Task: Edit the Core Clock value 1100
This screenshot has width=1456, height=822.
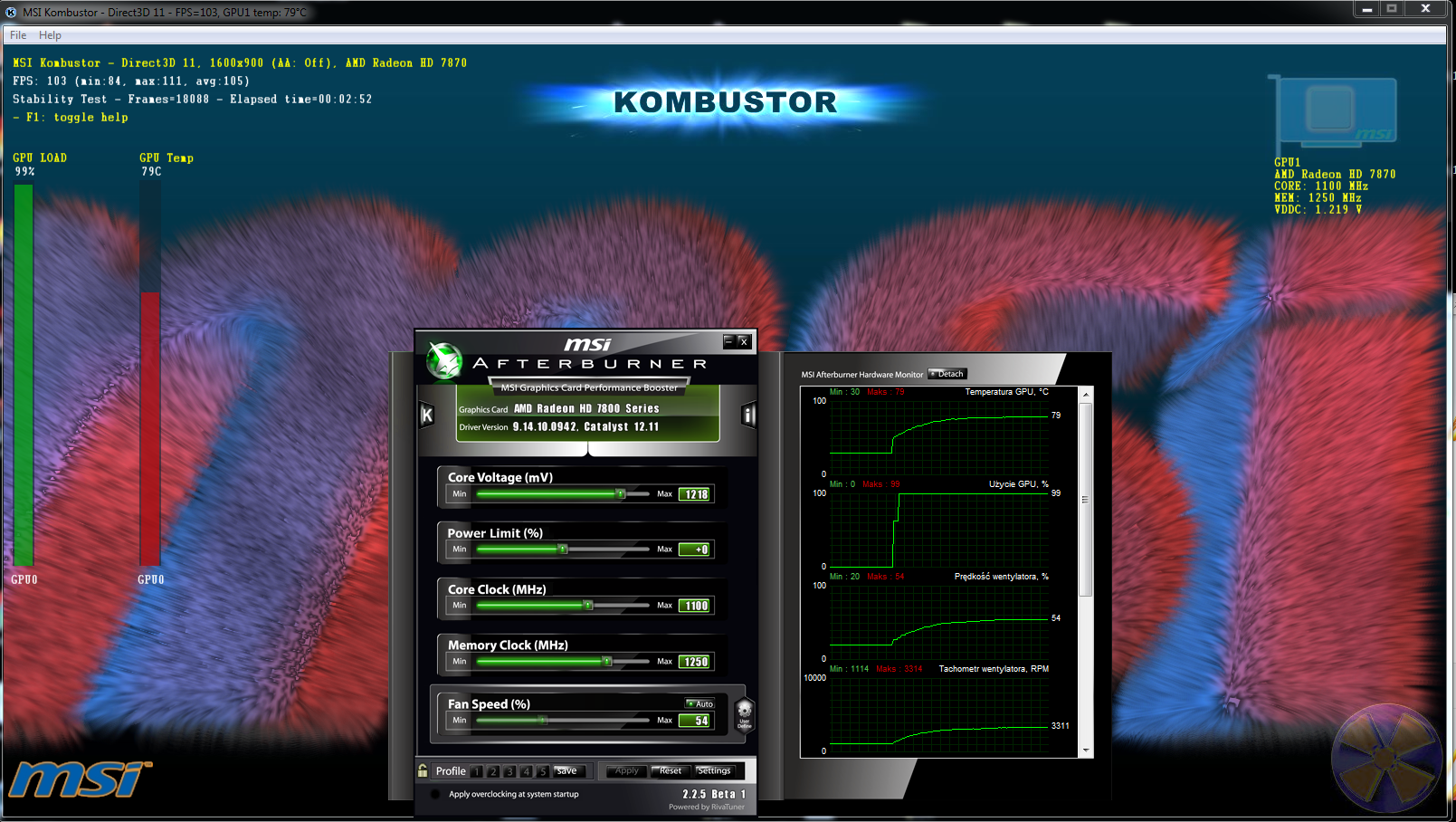Action: point(696,606)
